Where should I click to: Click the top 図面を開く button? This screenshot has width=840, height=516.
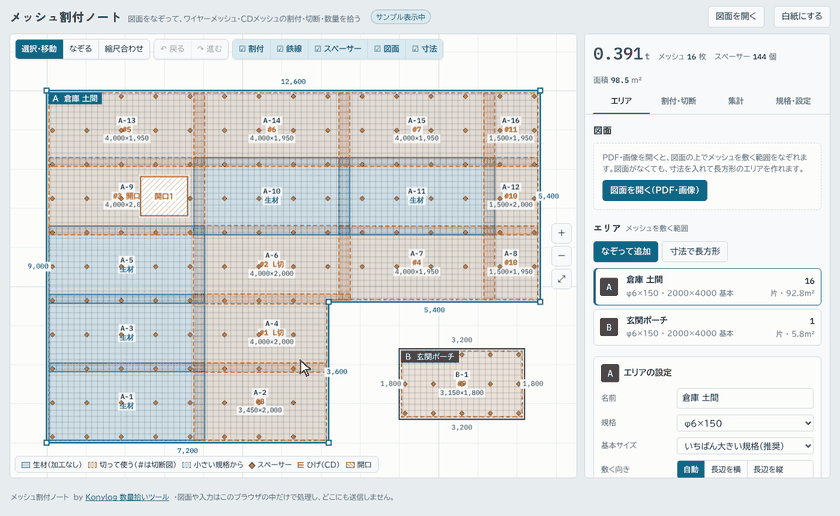click(736, 17)
